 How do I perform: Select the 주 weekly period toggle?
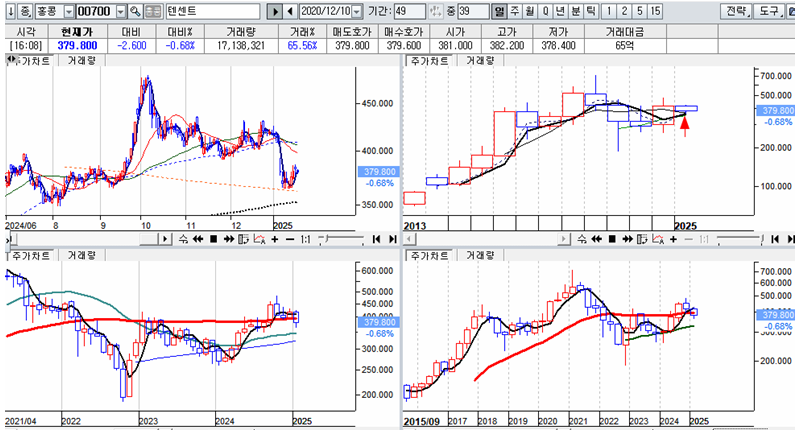514,11
